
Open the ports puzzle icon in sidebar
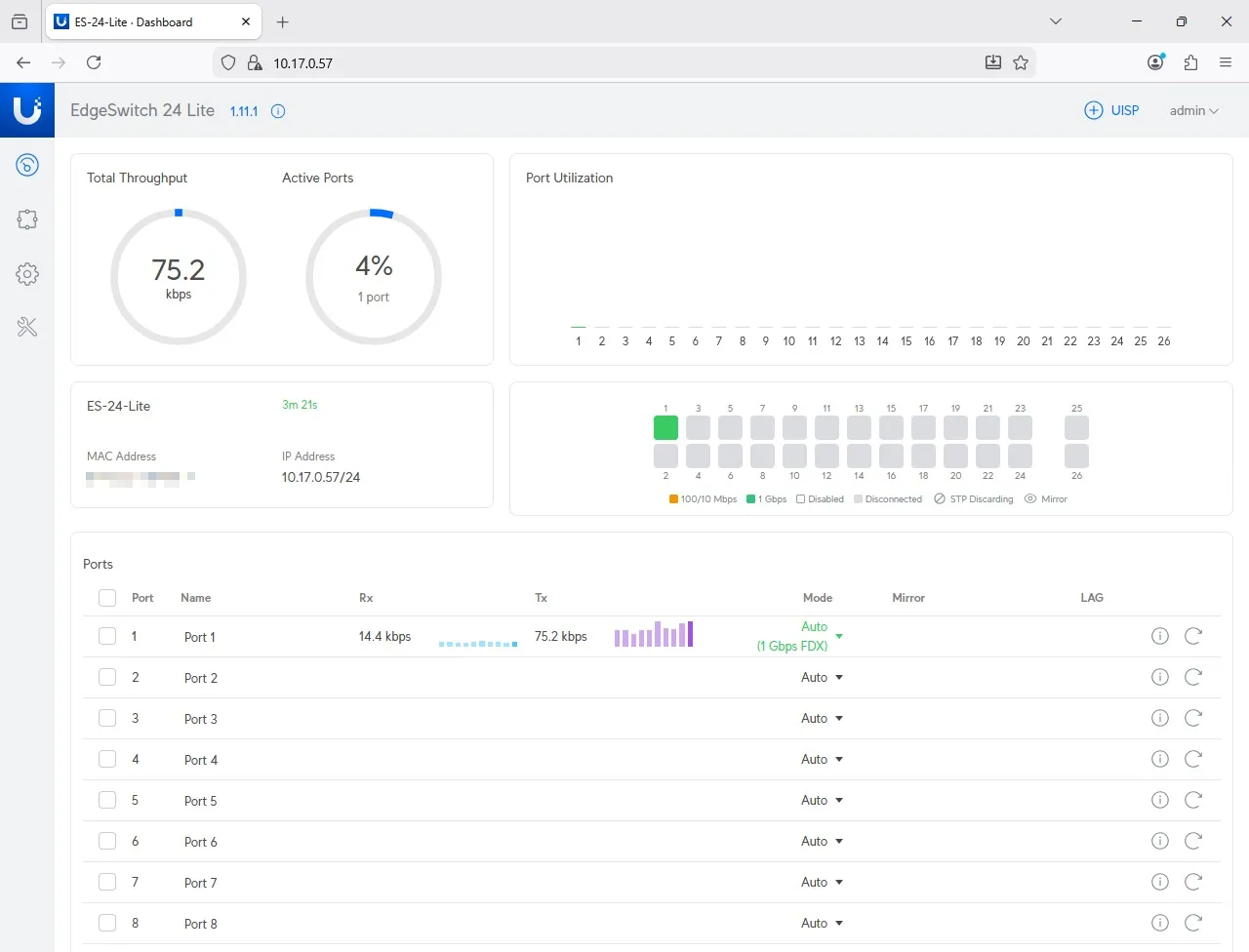pos(27,219)
